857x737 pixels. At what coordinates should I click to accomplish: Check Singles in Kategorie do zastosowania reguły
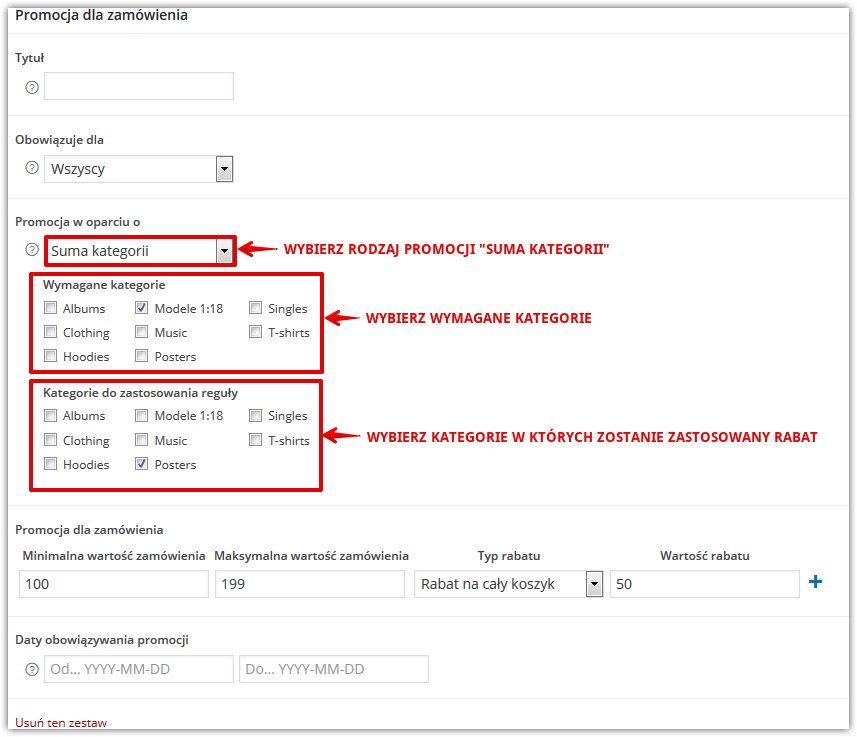click(255, 416)
